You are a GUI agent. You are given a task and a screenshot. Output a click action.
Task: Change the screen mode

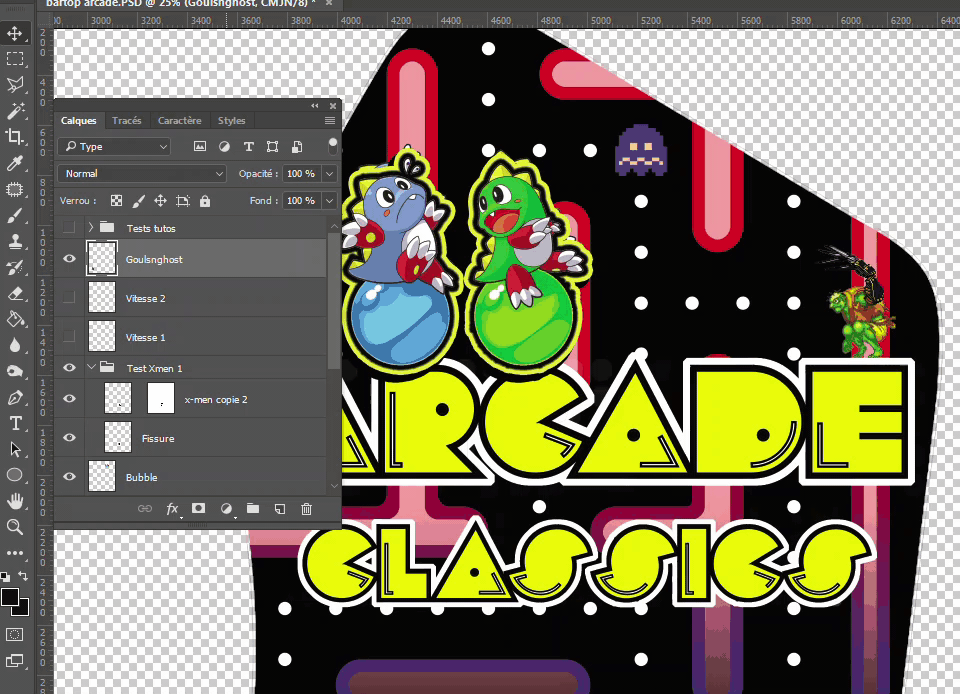tap(15, 660)
